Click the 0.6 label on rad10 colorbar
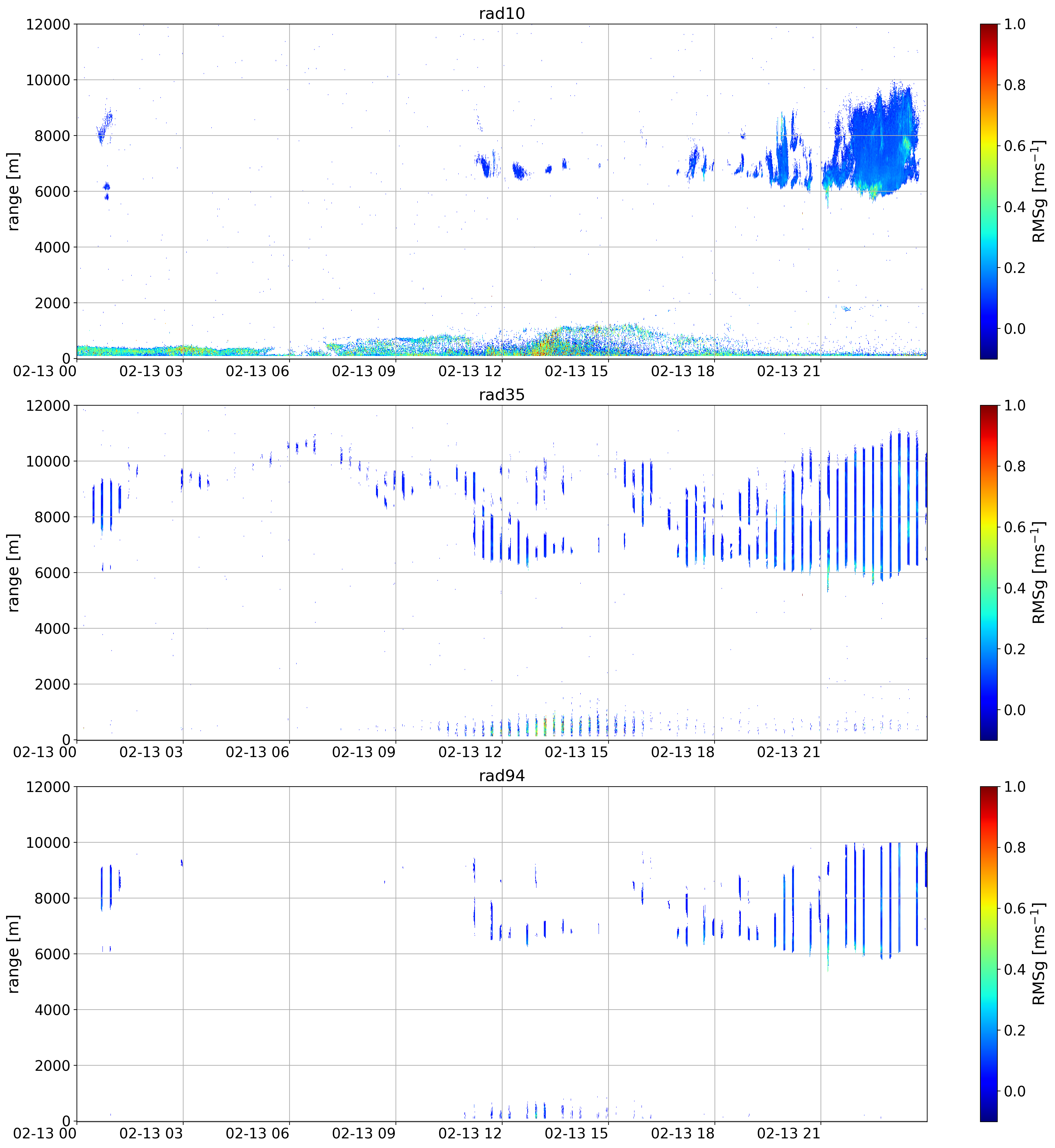Screen dimensions: 1055x1148 tap(1015, 146)
